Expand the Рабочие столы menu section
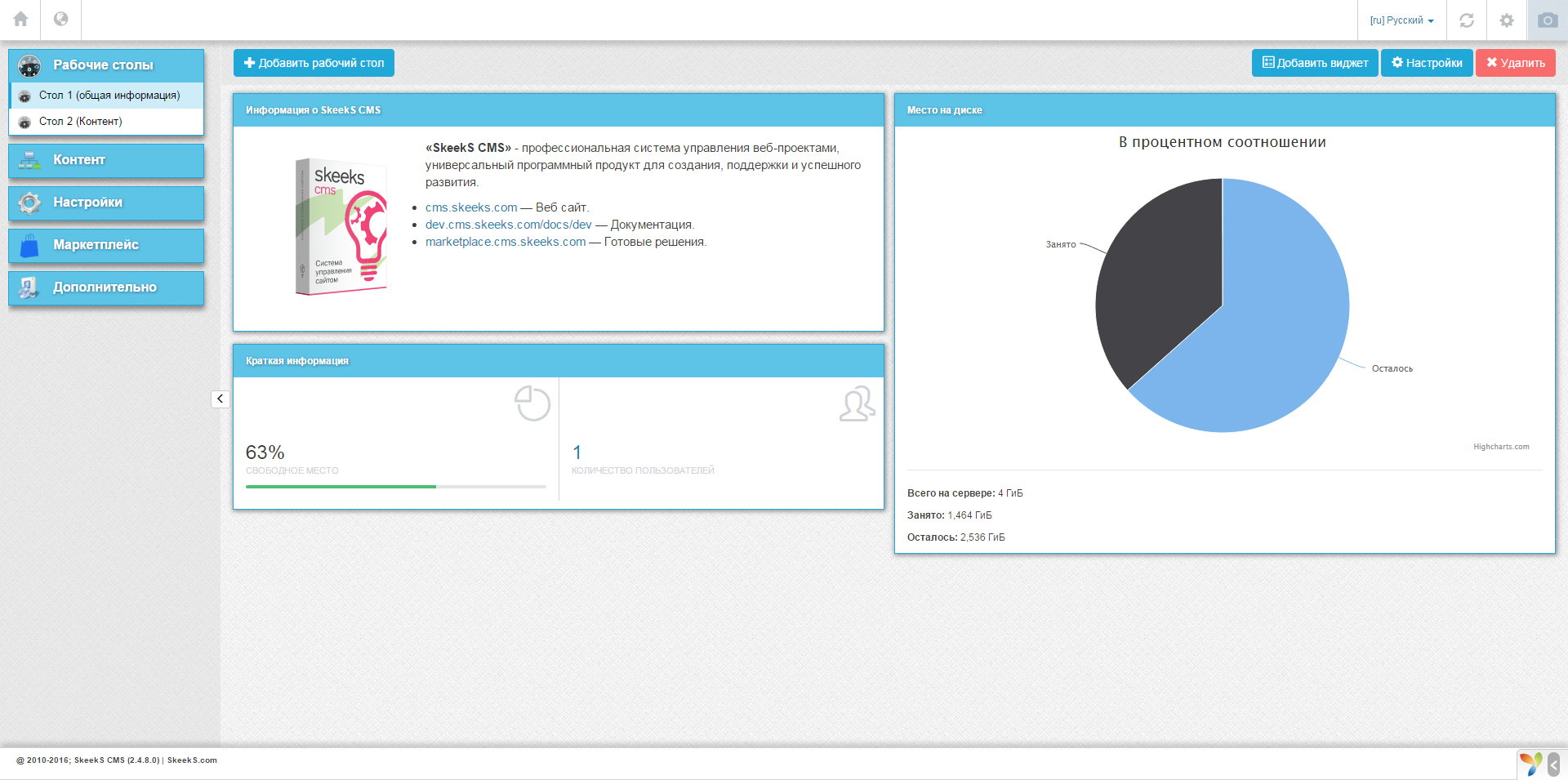This screenshot has height=780, width=1568. (106, 65)
